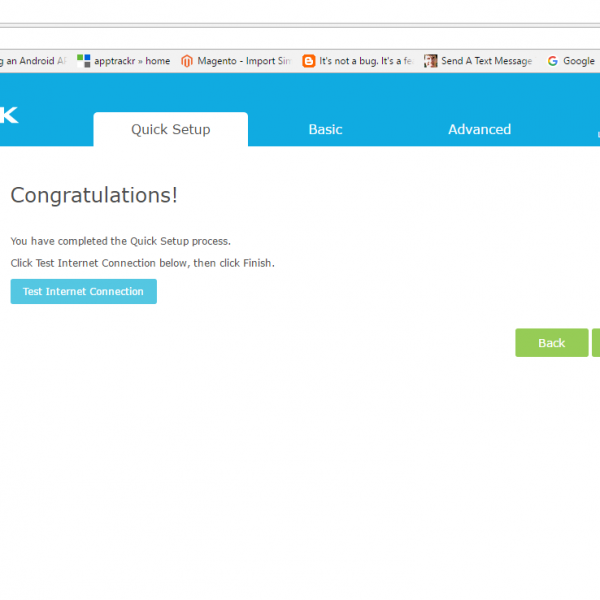
Task: Click the orange Blogger bookmark icon
Action: pos(309,61)
